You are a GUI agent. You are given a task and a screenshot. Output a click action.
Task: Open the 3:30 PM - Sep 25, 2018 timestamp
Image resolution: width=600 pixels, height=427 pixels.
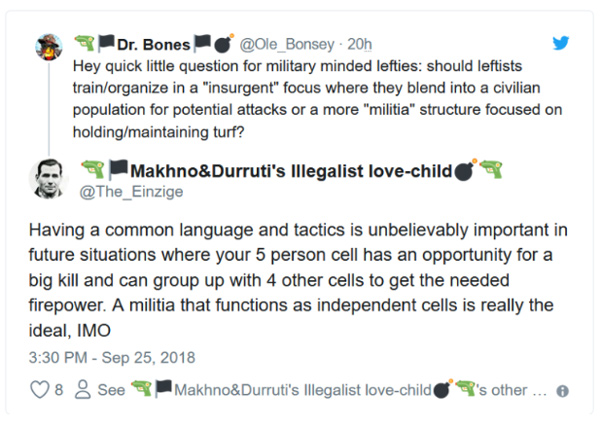point(112,357)
